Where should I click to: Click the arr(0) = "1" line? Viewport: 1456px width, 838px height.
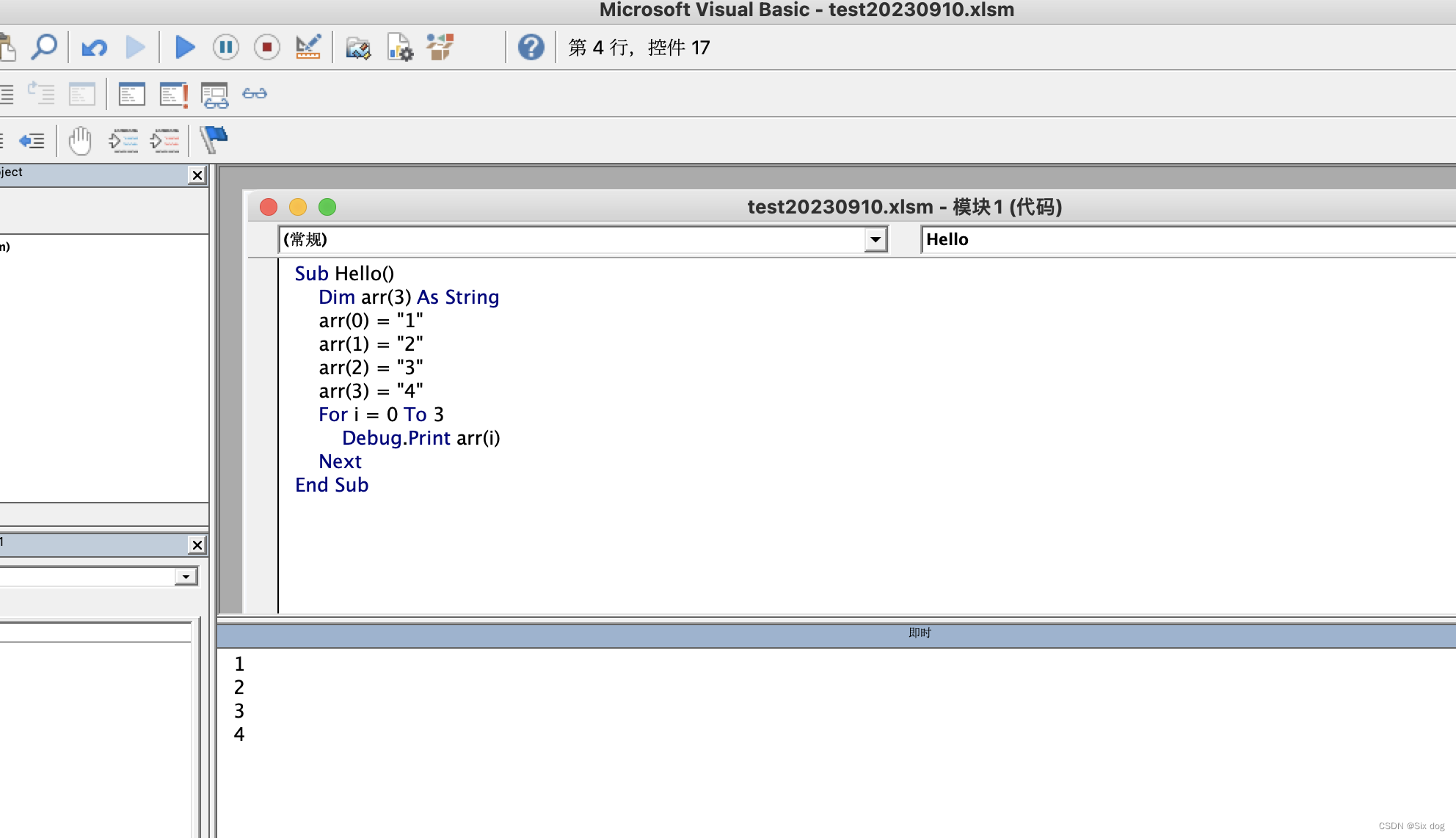click(371, 321)
